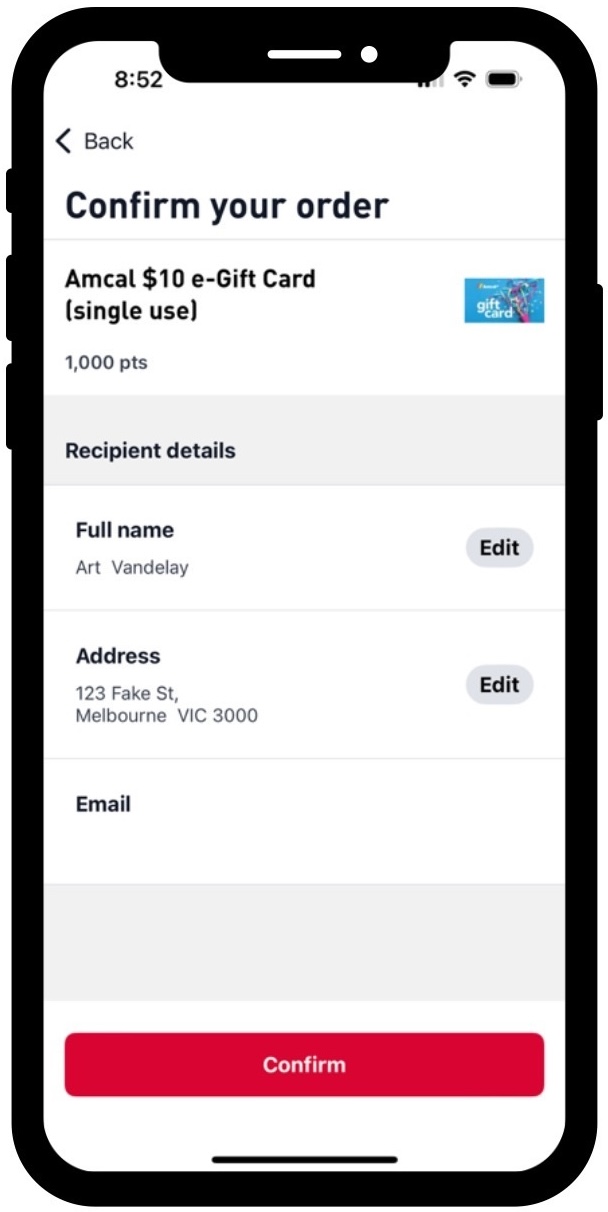Viewport: 608px width, 1212px height.
Task: Click the Email label
Action: (103, 804)
